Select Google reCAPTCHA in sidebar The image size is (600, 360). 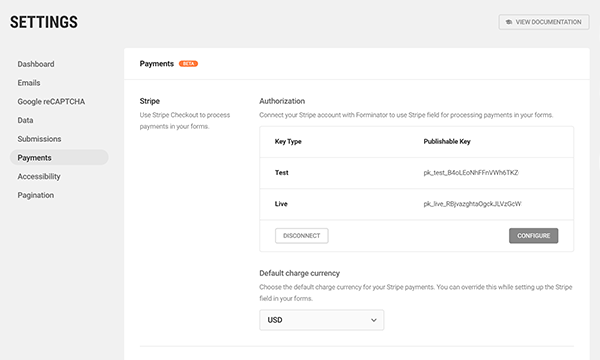click(x=51, y=102)
